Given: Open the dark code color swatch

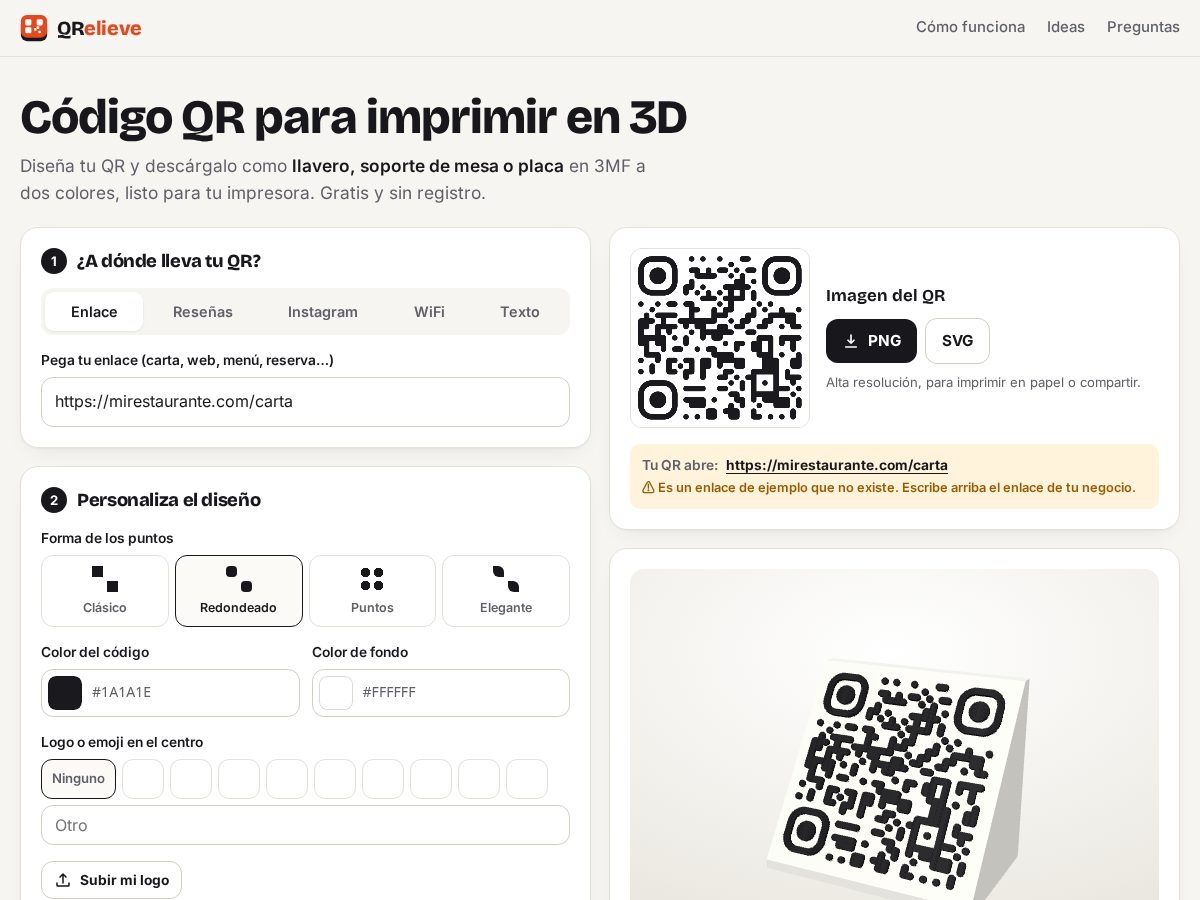Looking at the screenshot, I should (65, 693).
